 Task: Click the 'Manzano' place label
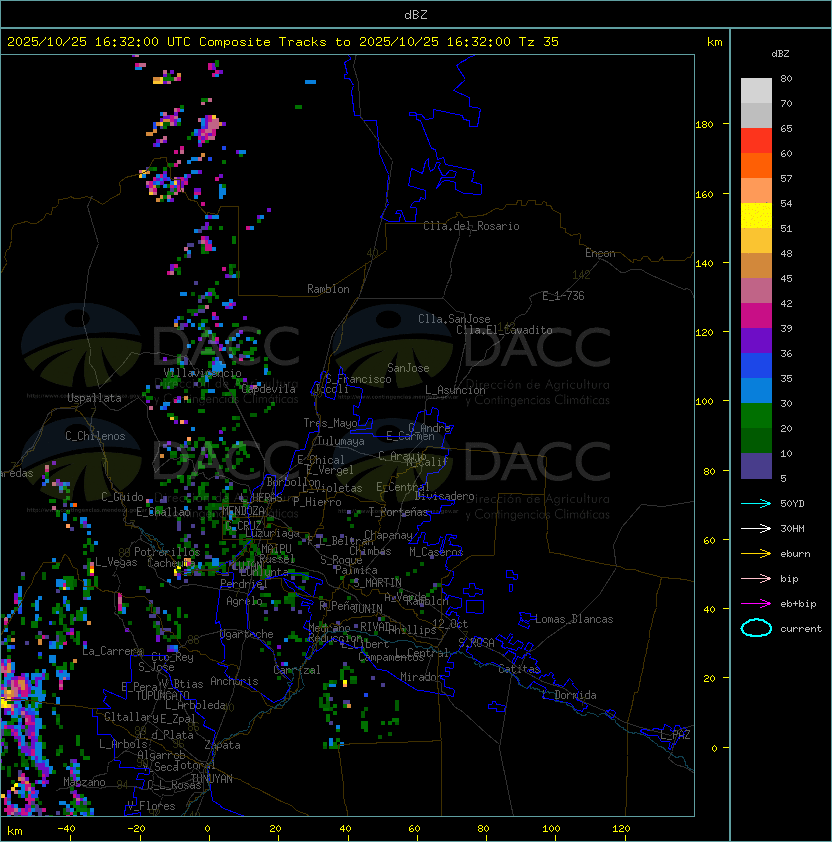84,782
